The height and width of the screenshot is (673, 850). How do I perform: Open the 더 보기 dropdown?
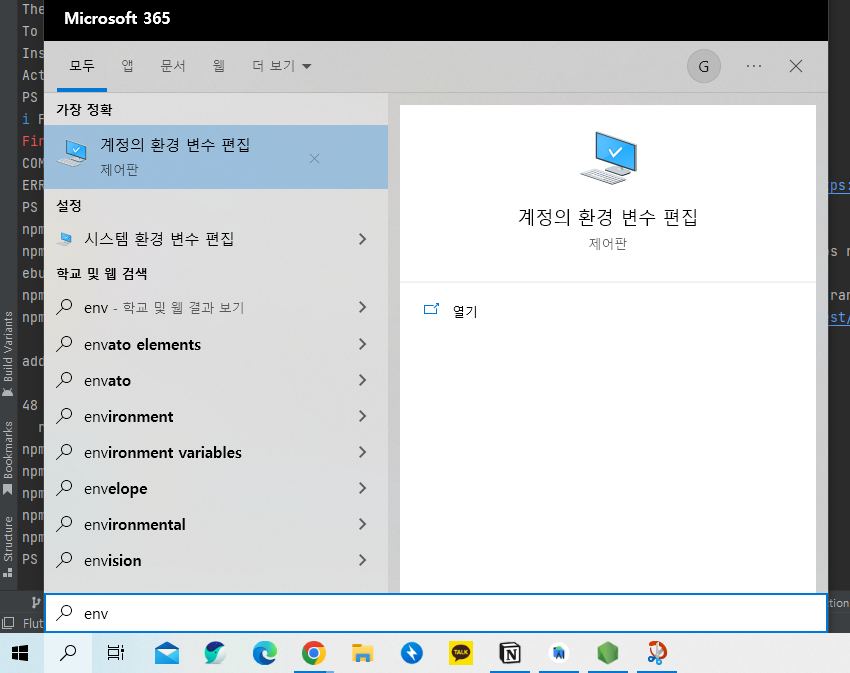(x=281, y=66)
